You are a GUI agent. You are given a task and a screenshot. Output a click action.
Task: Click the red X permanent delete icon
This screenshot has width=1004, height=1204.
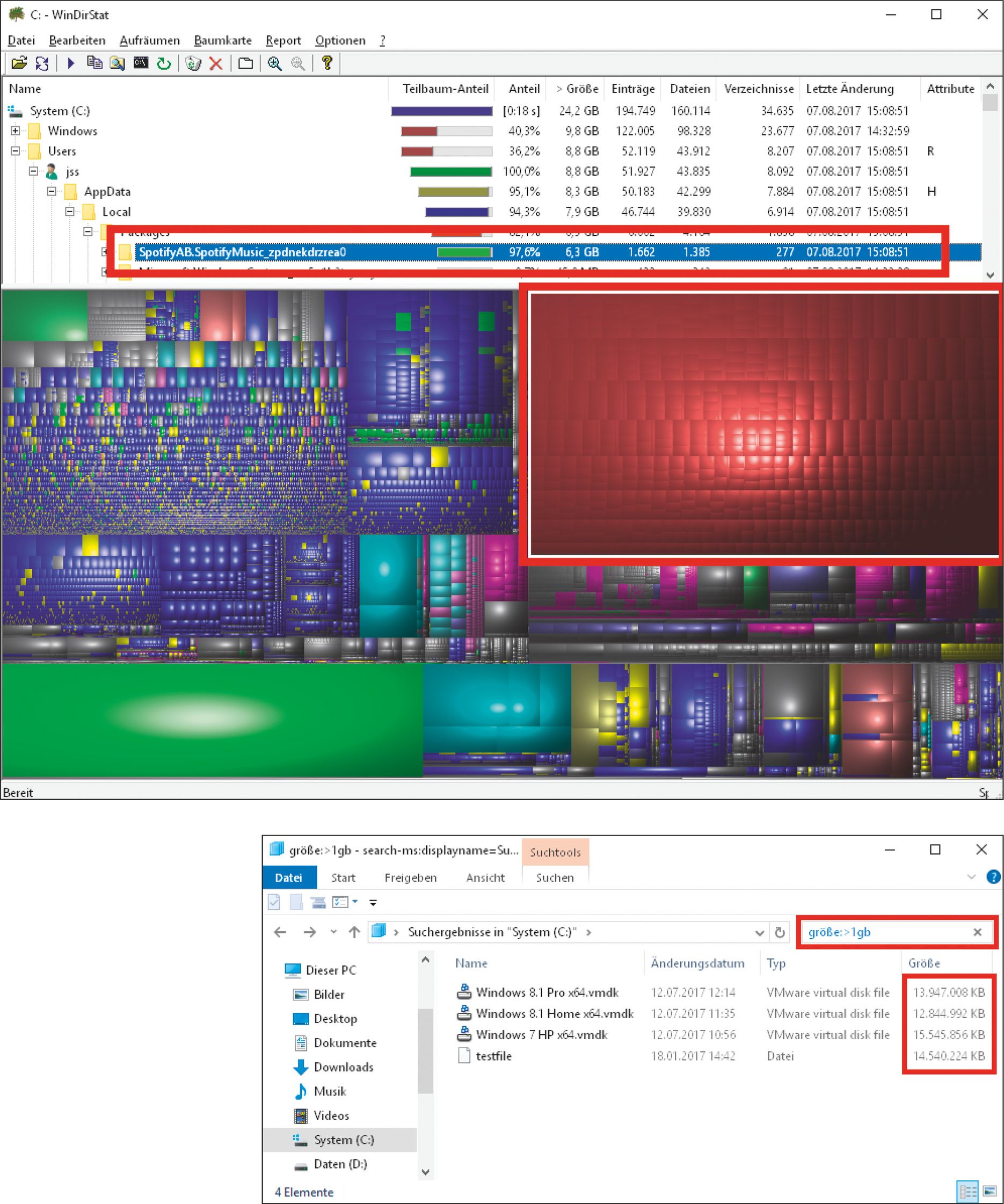pyautogui.click(x=215, y=63)
